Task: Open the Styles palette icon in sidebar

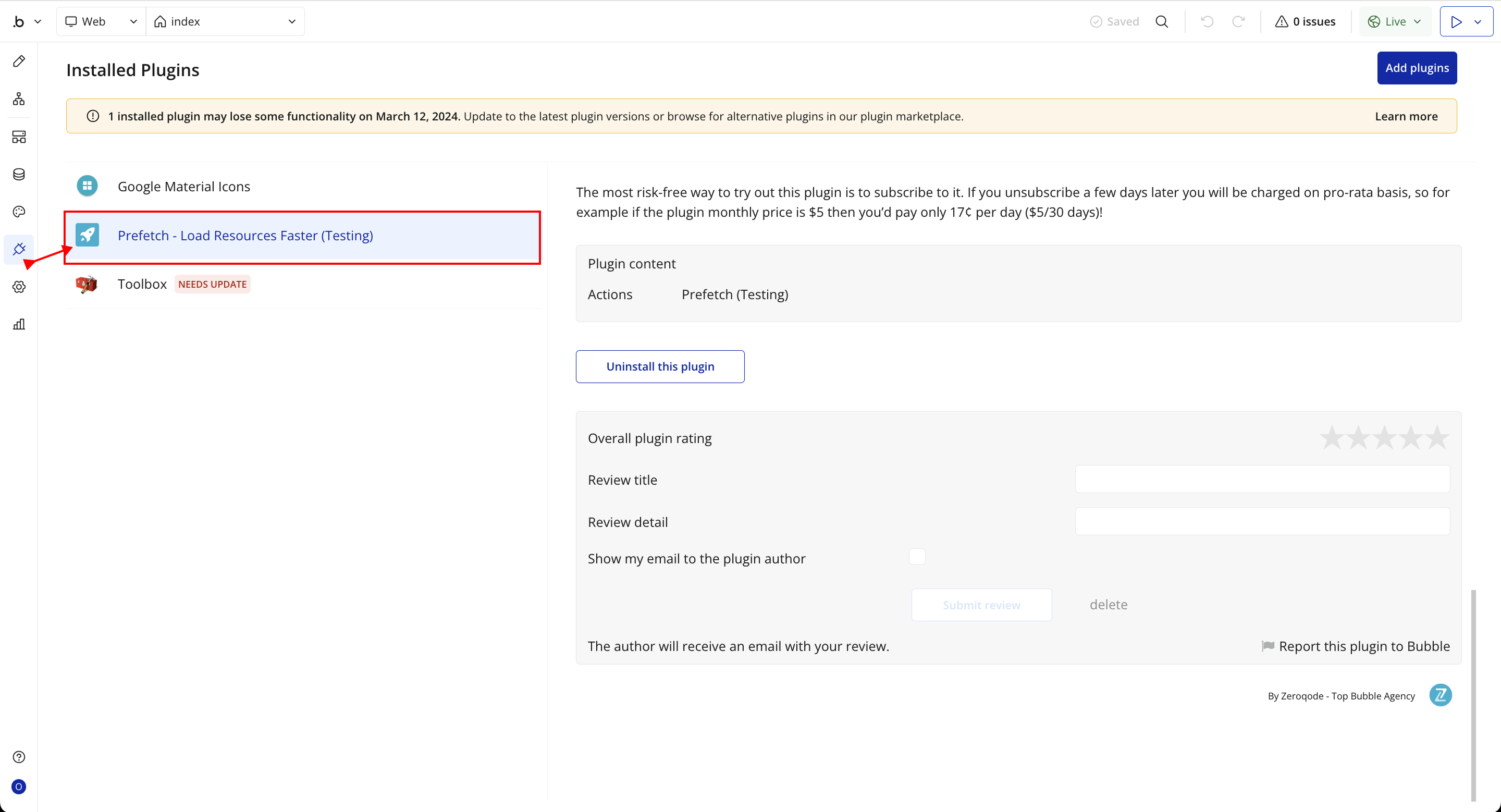Action: click(x=19, y=212)
